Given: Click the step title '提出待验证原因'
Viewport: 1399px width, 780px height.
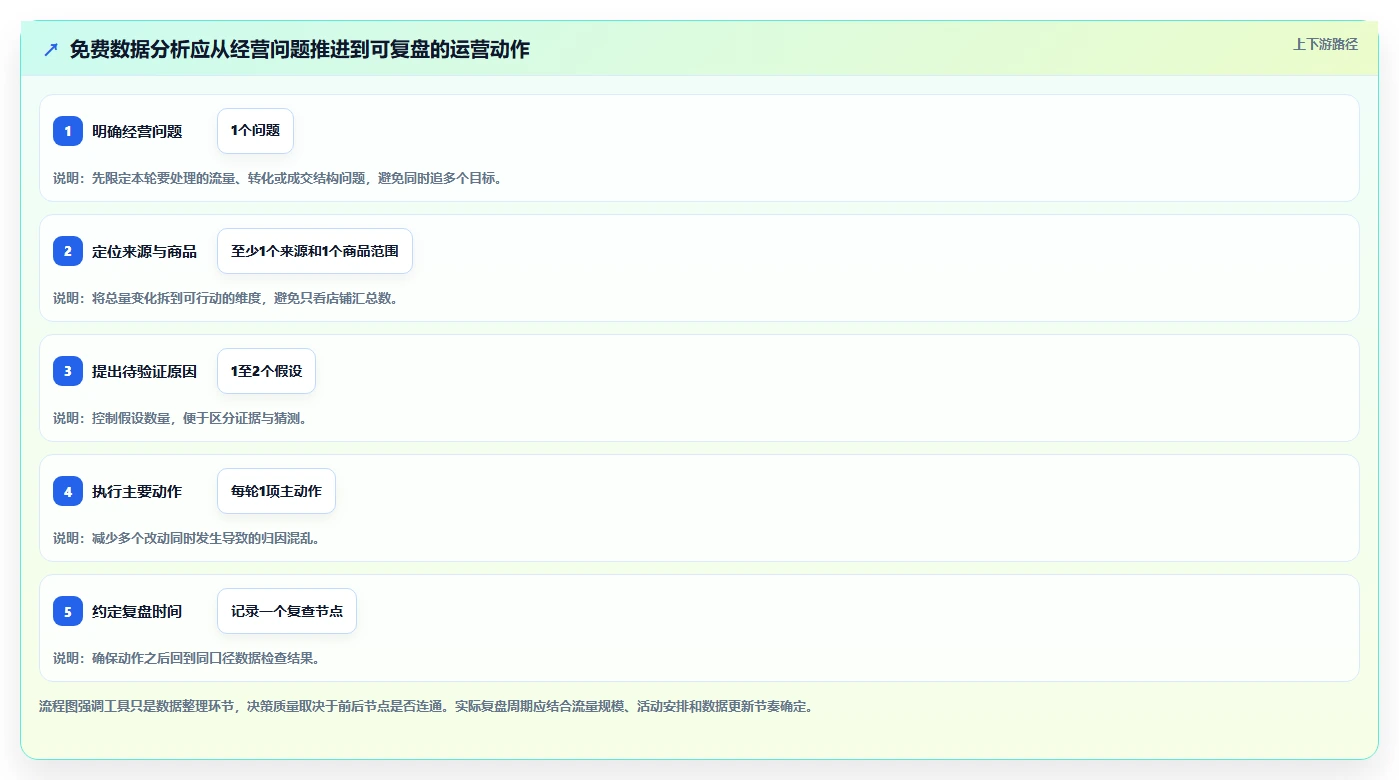Looking at the screenshot, I should 145,371.
